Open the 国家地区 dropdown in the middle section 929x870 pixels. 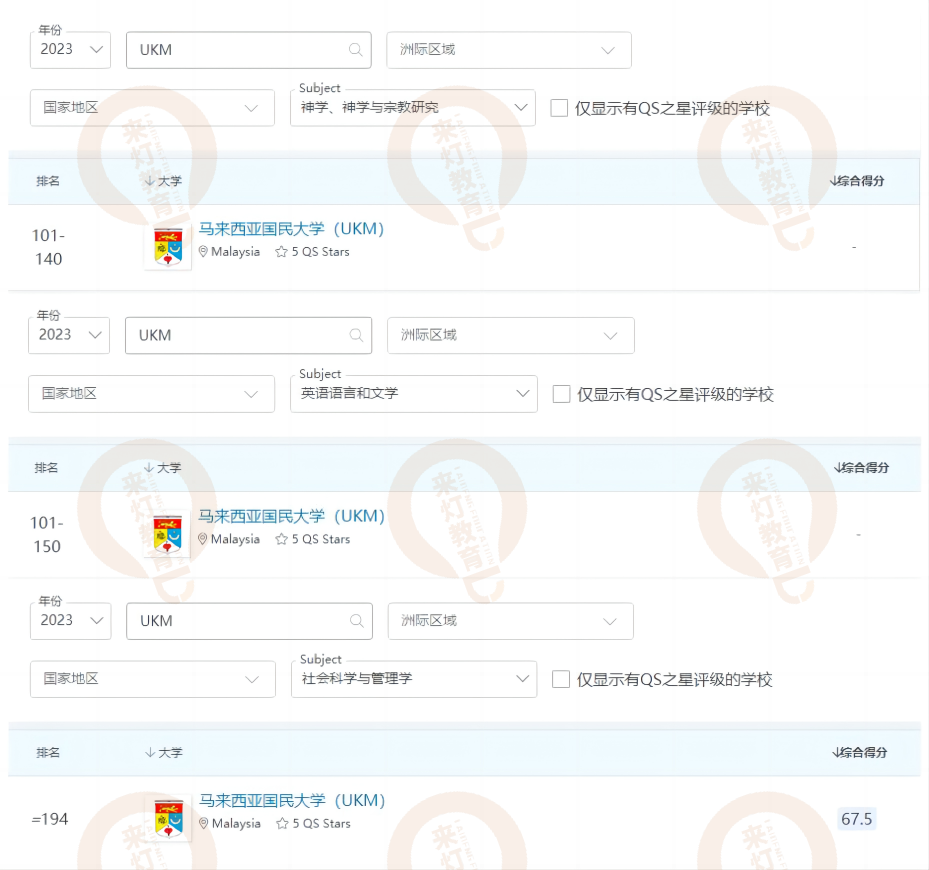[151, 394]
